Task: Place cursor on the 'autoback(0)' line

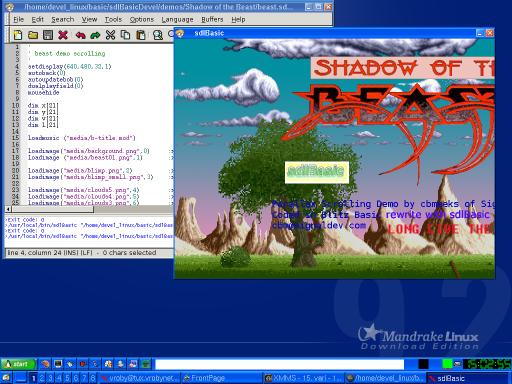Action: [x=46, y=73]
